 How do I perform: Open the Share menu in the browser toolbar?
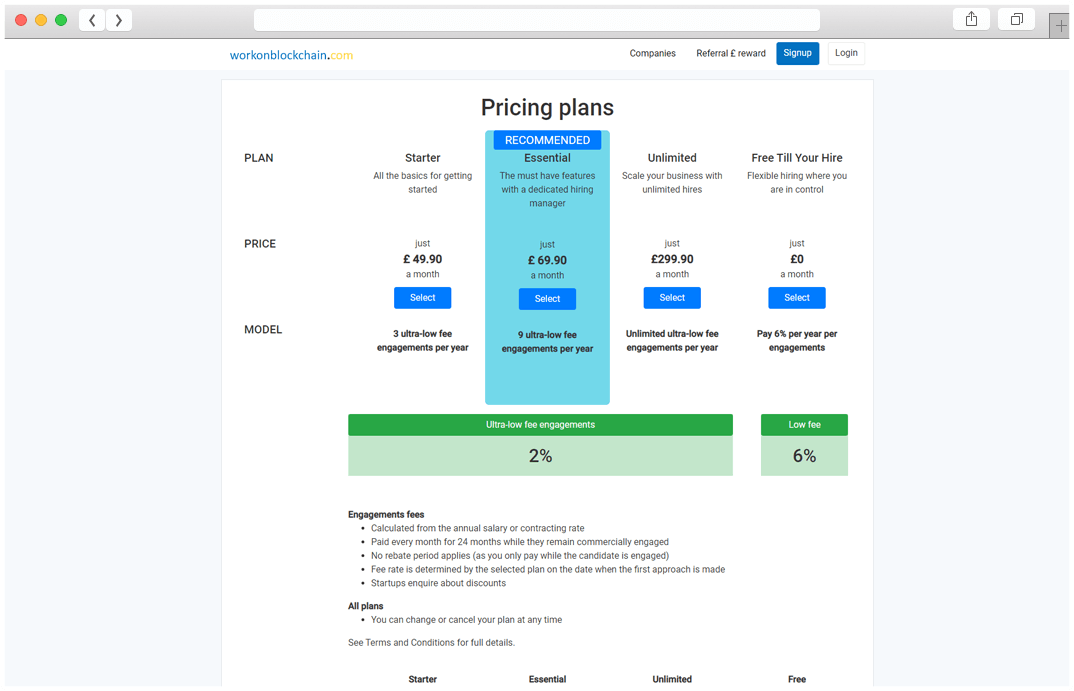coord(970,19)
